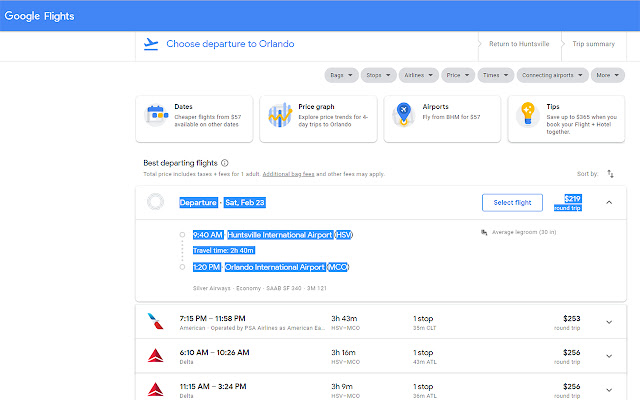Click the $219 round trip price
640x400 pixels.
tap(568, 202)
